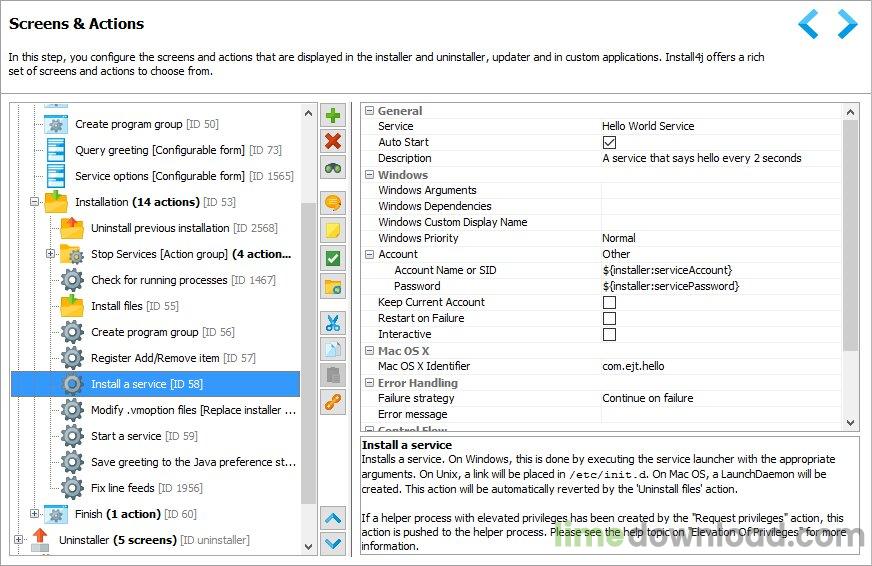The width and height of the screenshot is (872, 566).
Task: Click the Uninstall previous installation icon
Action: pyautogui.click(x=72, y=228)
